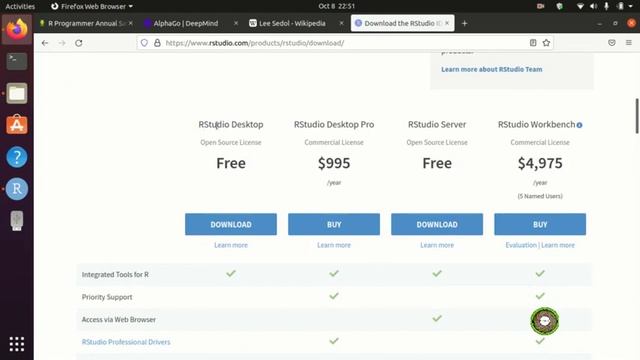Click the $995 price text
This screenshot has width=640, height=360.
tap(334, 163)
